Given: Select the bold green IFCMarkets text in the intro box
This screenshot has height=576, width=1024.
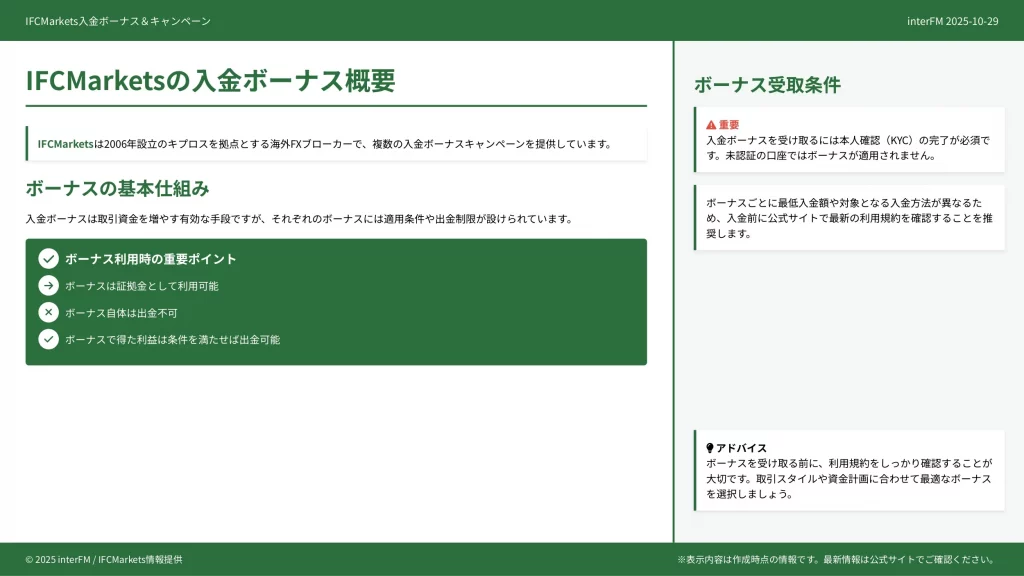Looking at the screenshot, I should [66, 144].
